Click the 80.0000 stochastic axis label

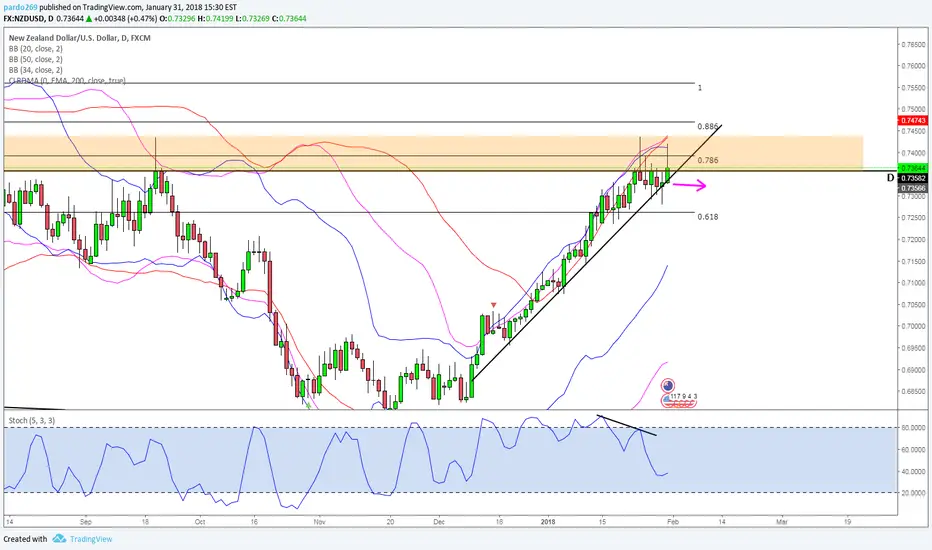click(x=913, y=428)
